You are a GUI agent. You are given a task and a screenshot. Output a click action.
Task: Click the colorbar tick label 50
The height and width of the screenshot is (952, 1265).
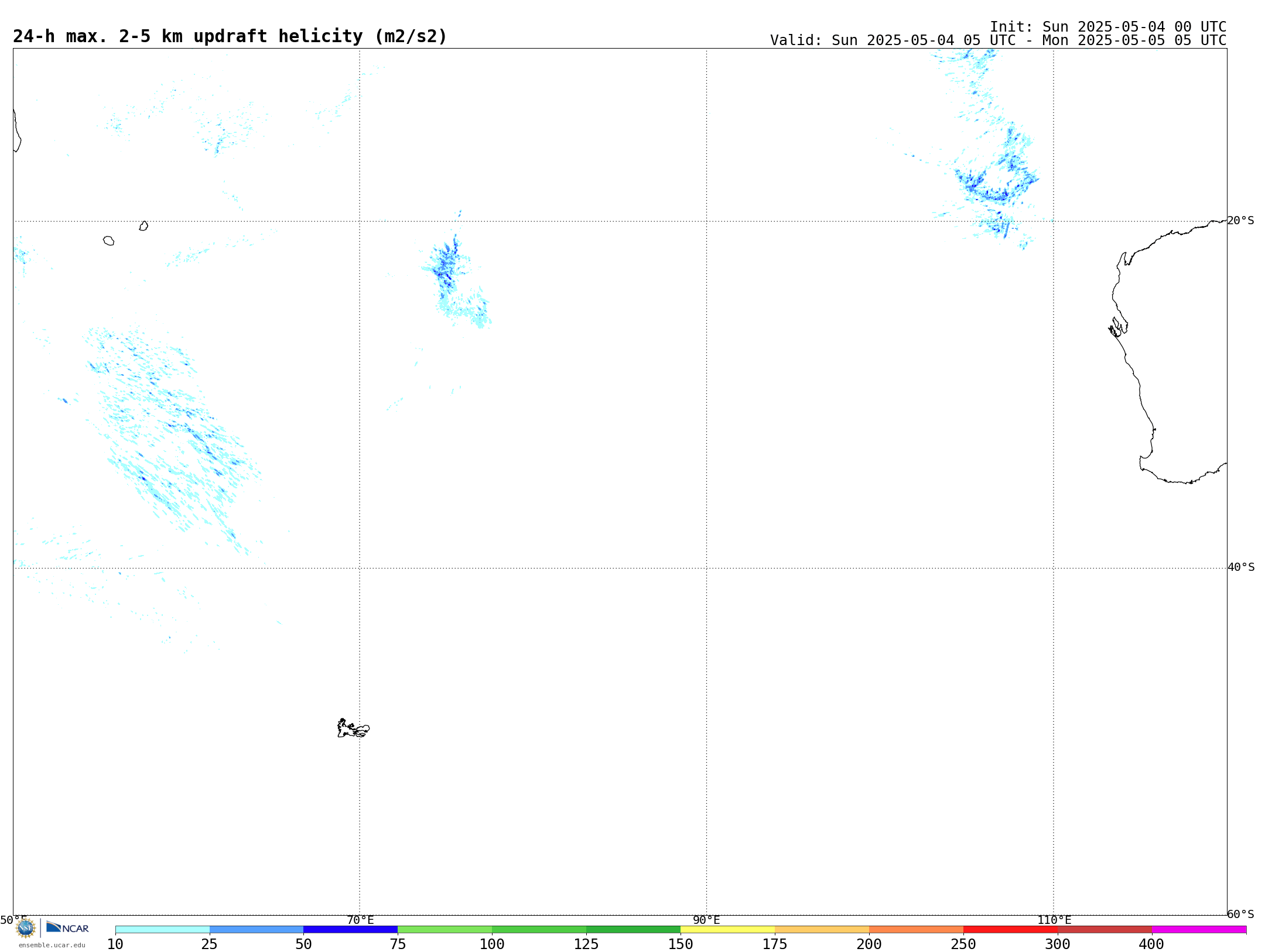pos(303,944)
